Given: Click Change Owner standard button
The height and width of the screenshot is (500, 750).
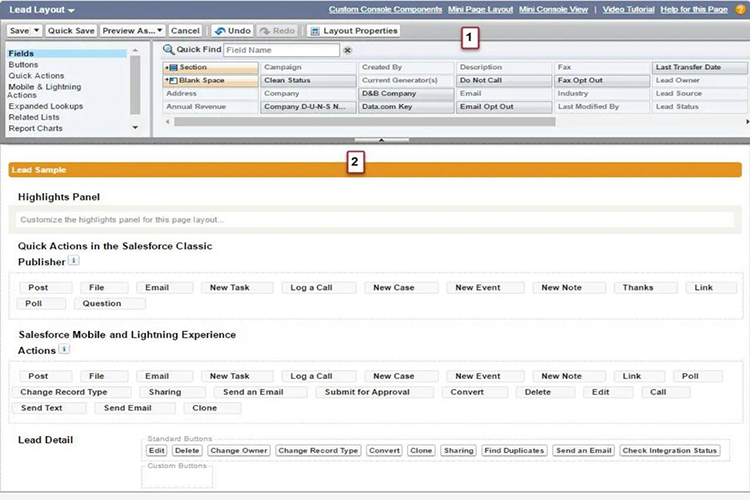Looking at the screenshot, I should [x=239, y=451].
